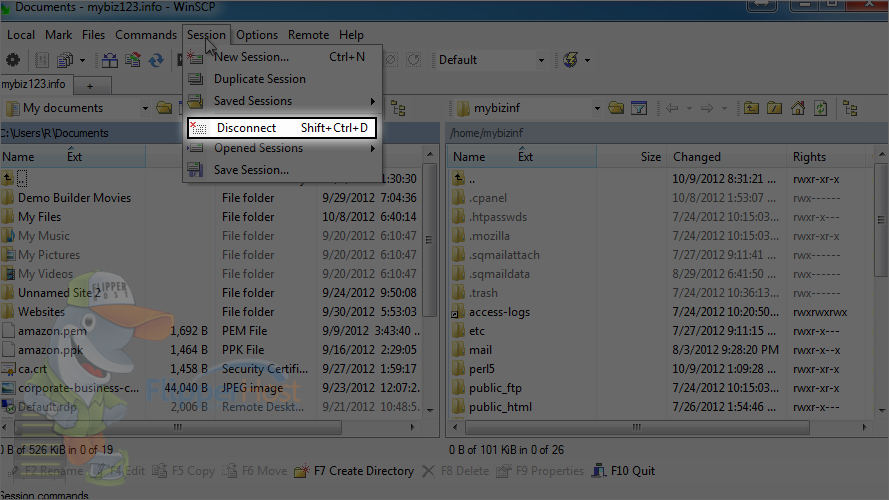Sort remote panel by Size column
This screenshot has height=500, width=889.
pyautogui.click(x=632, y=156)
